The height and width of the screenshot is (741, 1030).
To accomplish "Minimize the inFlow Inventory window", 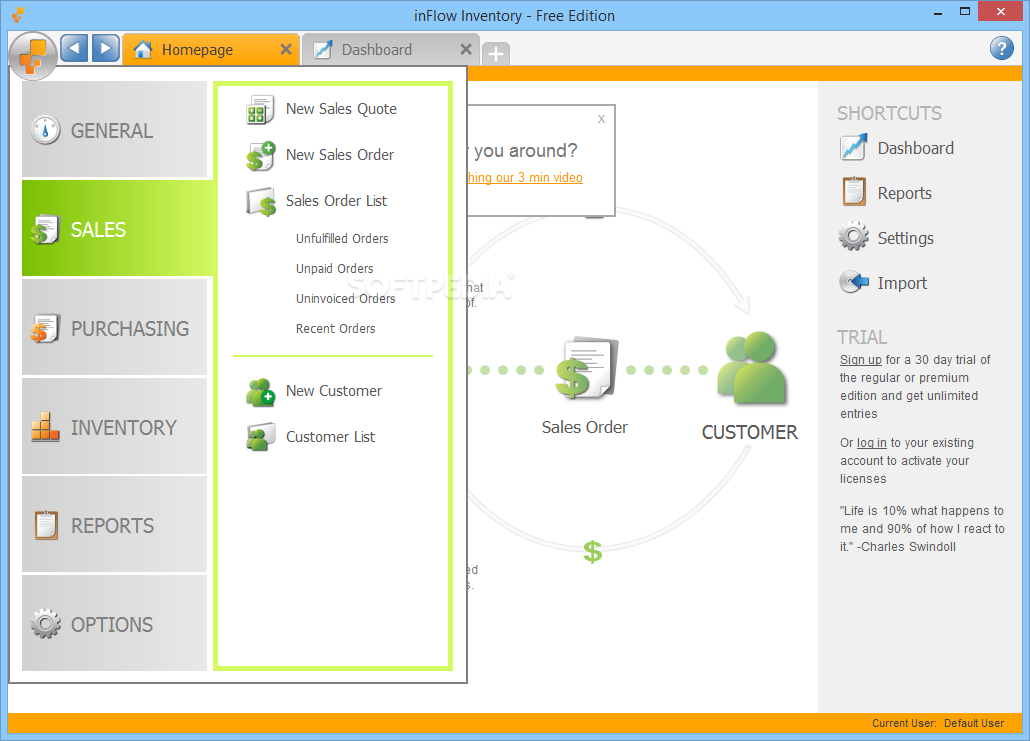I will [x=938, y=12].
